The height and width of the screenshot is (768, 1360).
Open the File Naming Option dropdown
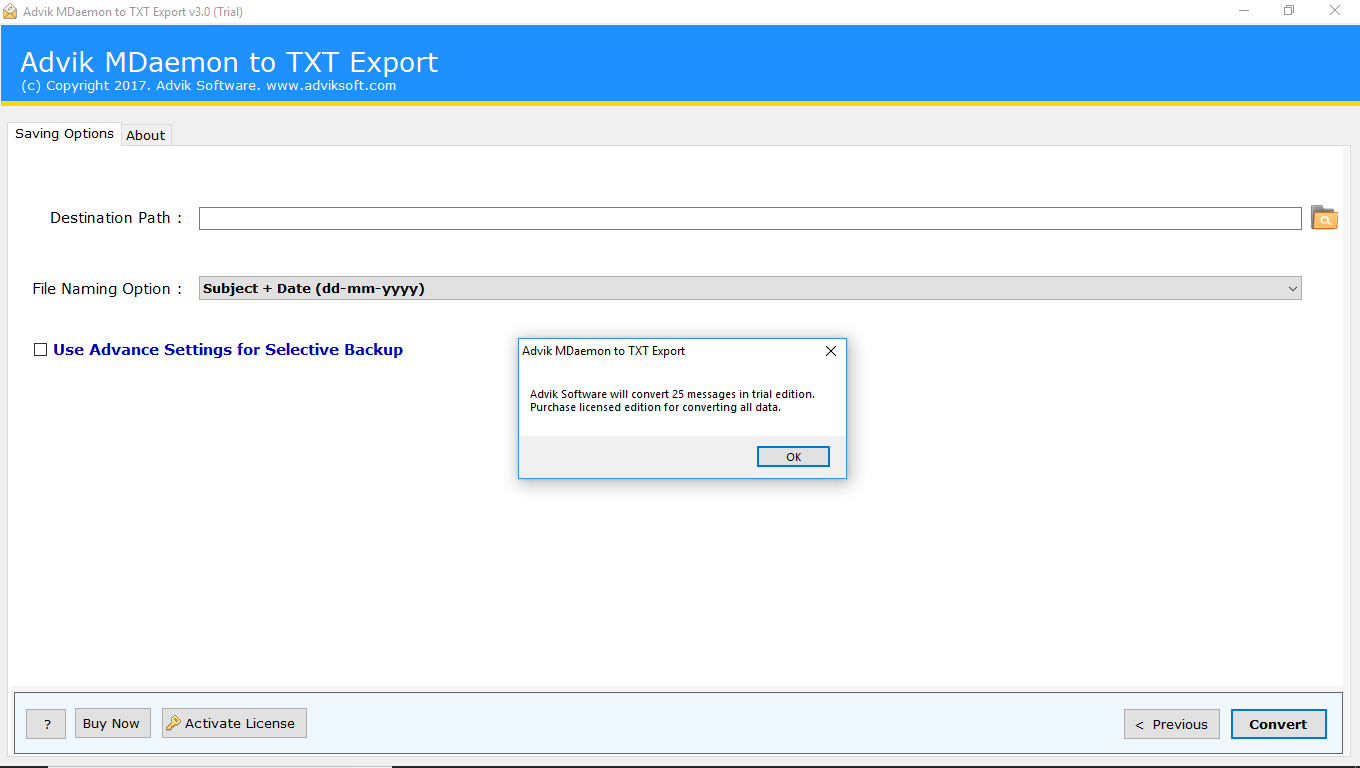point(750,288)
